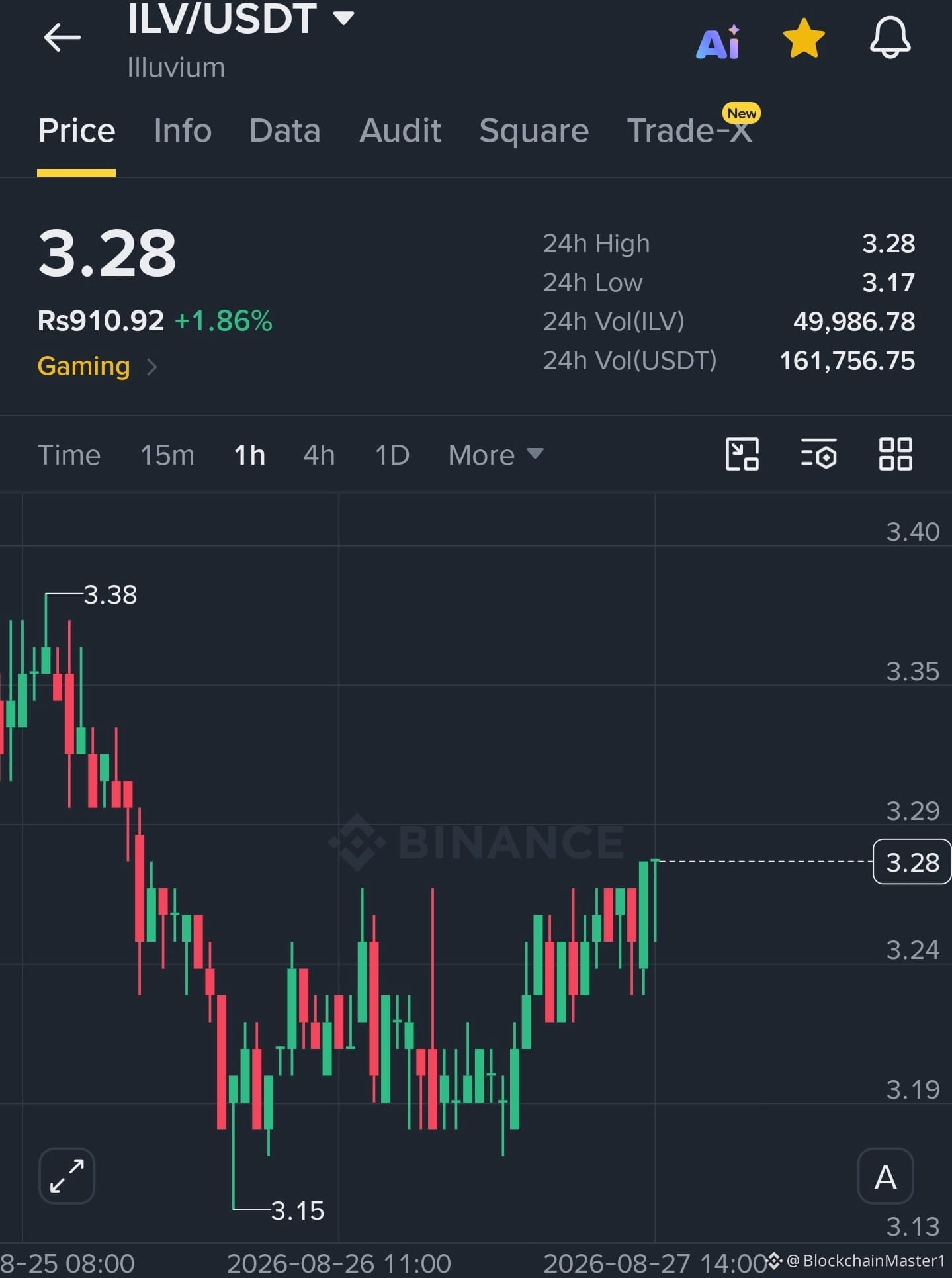This screenshot has height=1278, width=952.
Task: Open price alerts bell icon
Action: (x=890, y=38)
